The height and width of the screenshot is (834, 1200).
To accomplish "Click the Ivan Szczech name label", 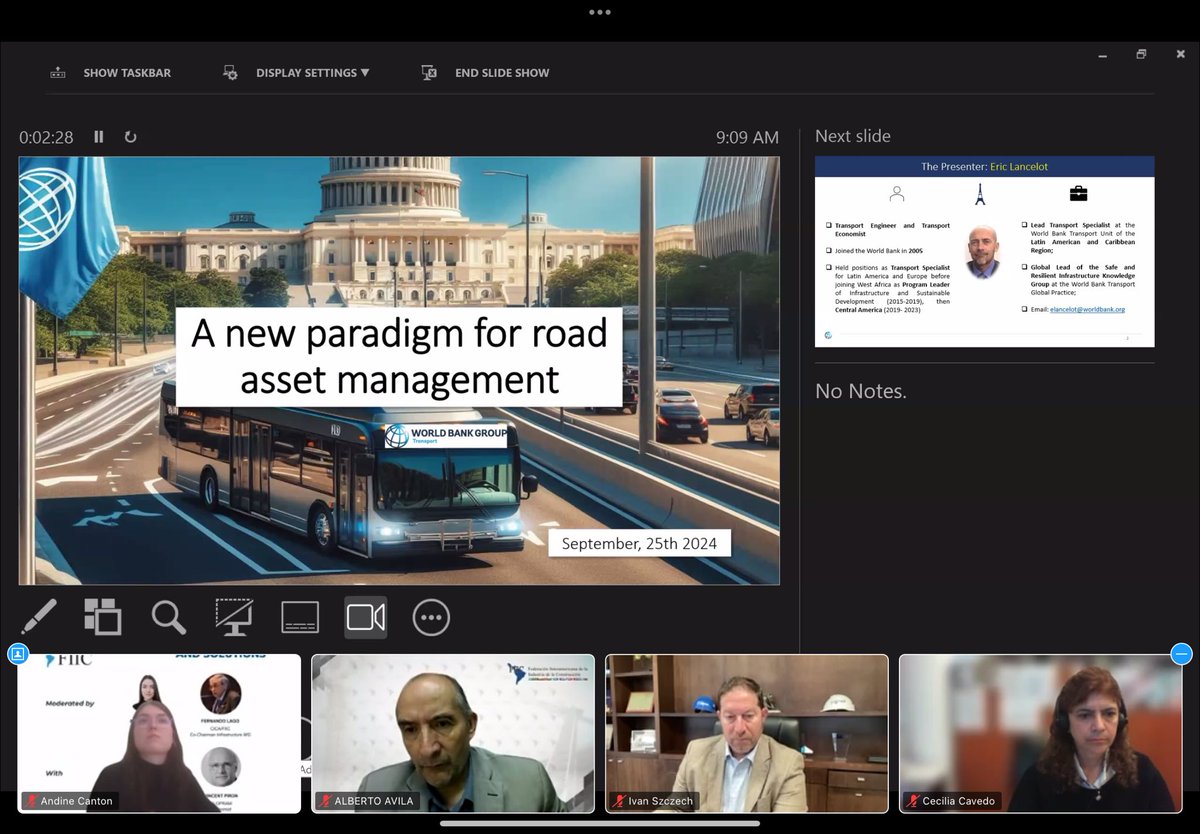I will click(x=662, y=801).
